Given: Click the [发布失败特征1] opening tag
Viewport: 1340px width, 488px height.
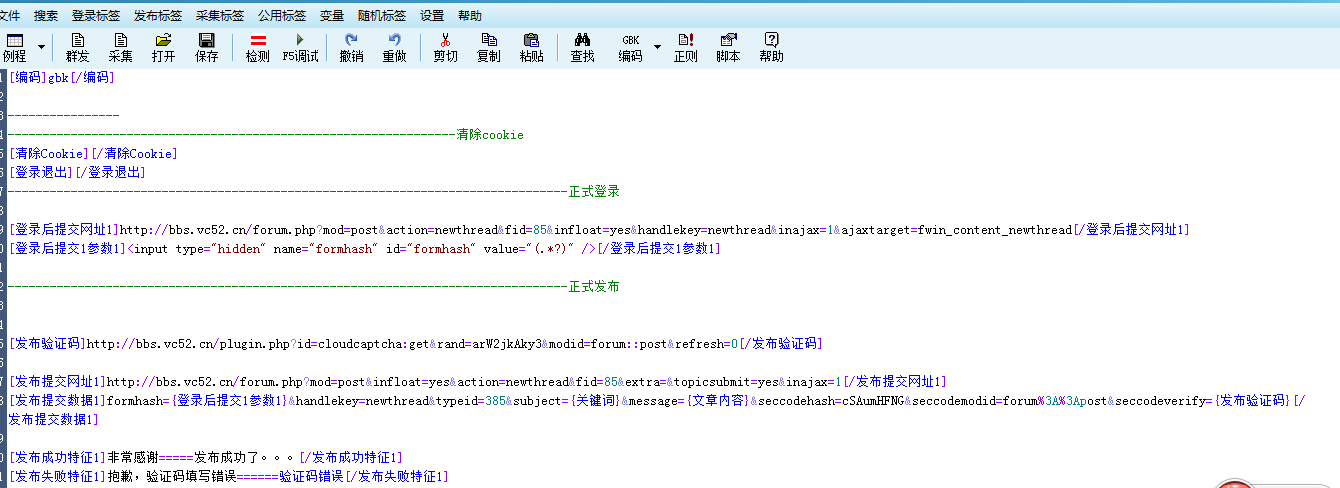Looking at the screenshot, I should pos(58,477).
